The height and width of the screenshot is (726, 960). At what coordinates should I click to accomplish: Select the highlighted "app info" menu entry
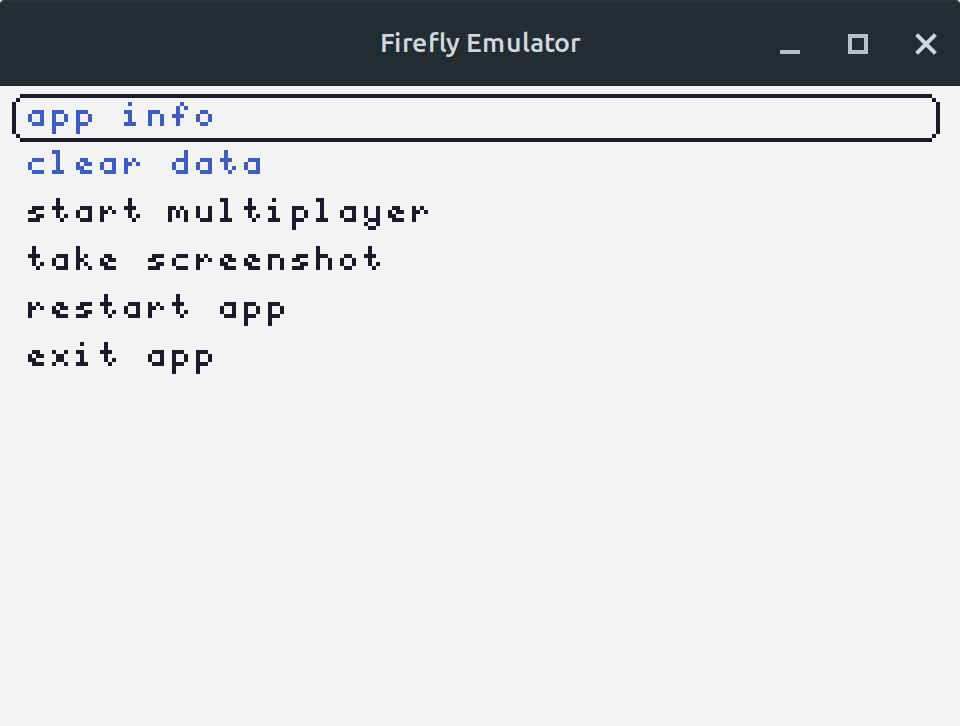click(120, 117)
